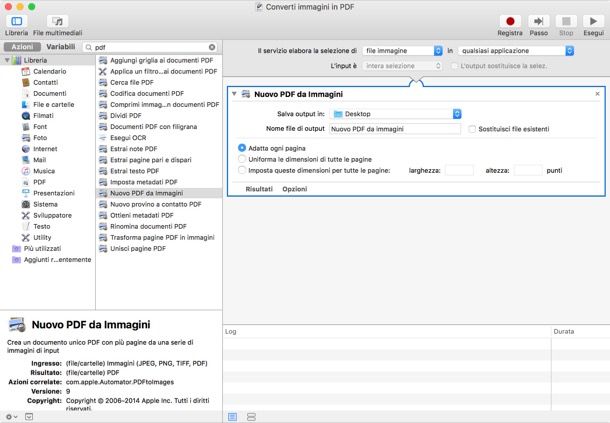This screenshot has height=423, width=610.
Task: Open file immagine dropdown
Action: (x=402, y=51)
